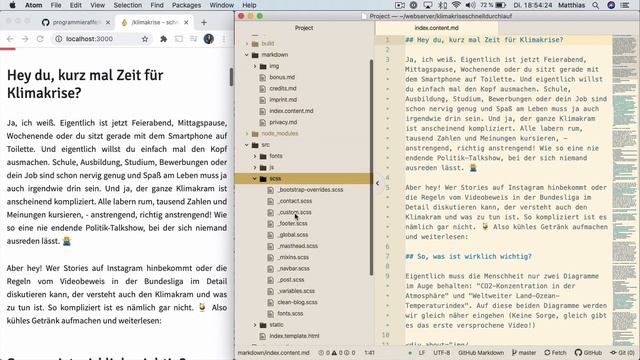Open index.template.html file
This screenshot has width=640, height=360.
294,336
